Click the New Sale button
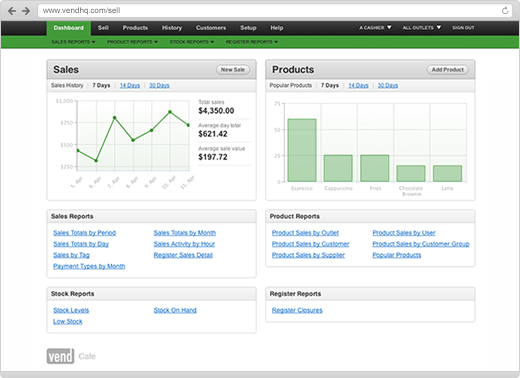The width and height of the screenshot is (520, 378). coord(233,70)
